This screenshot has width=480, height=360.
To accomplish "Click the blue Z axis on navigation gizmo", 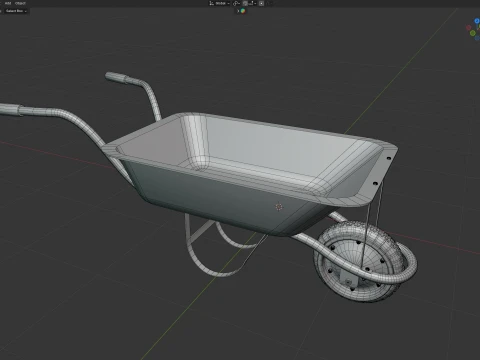I will [477, 21].
